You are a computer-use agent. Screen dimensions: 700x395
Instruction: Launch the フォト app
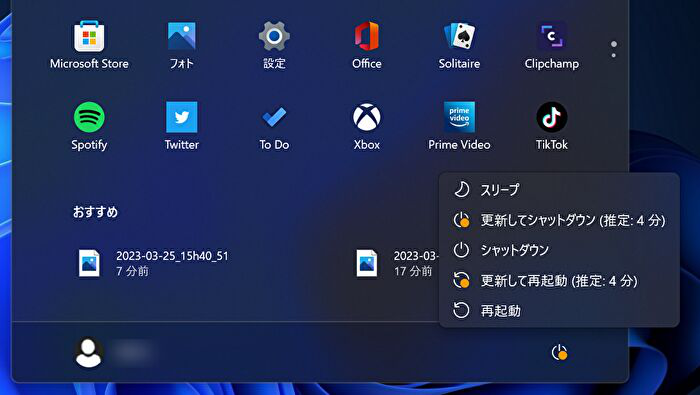(x=181, y=45)
